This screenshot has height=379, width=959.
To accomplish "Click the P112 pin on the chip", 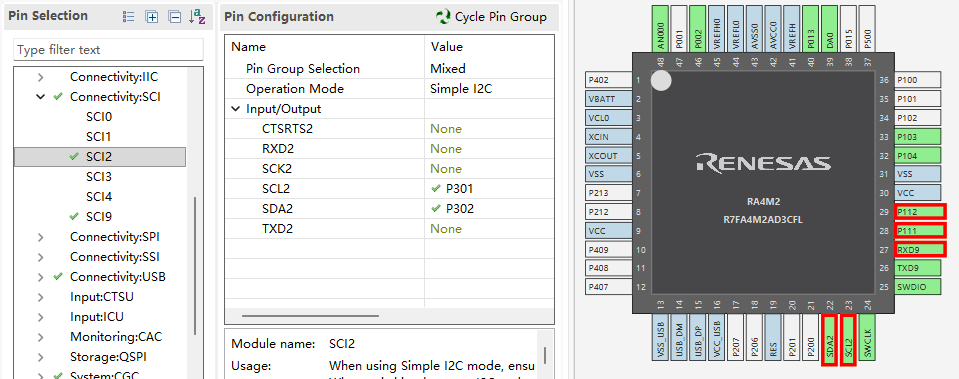I will tap(920, 212).
